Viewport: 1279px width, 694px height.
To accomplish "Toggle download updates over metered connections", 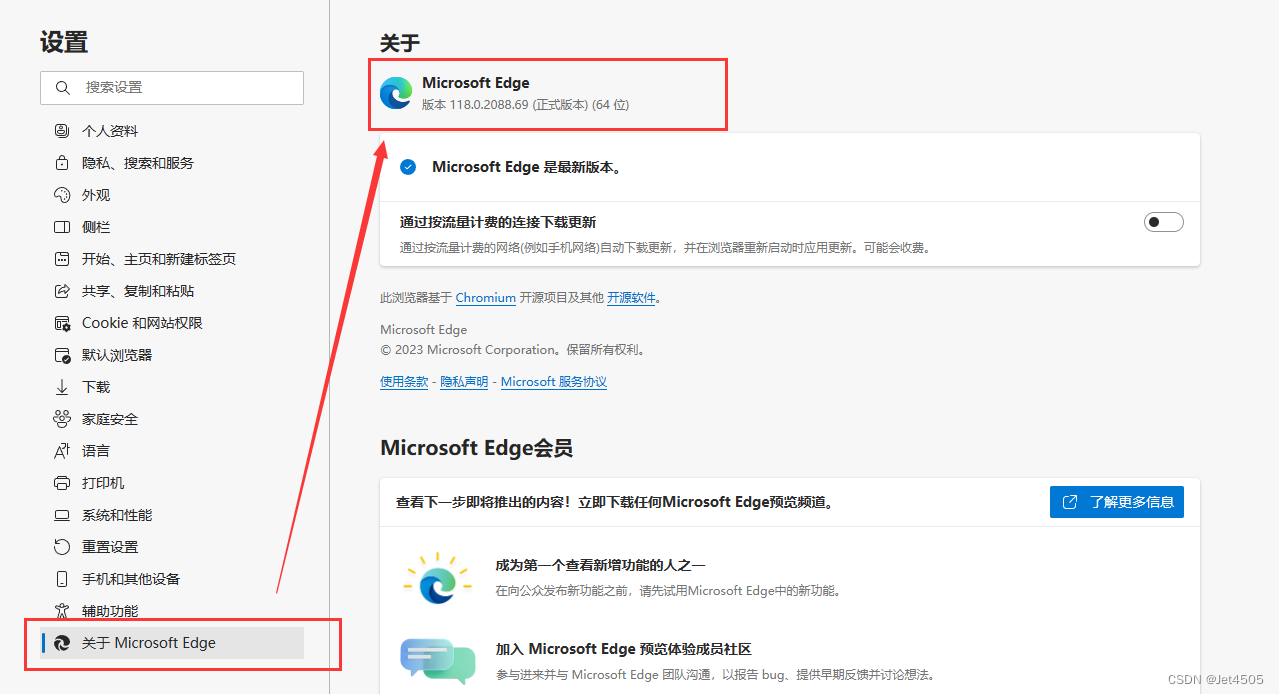I will point(1164,222).
